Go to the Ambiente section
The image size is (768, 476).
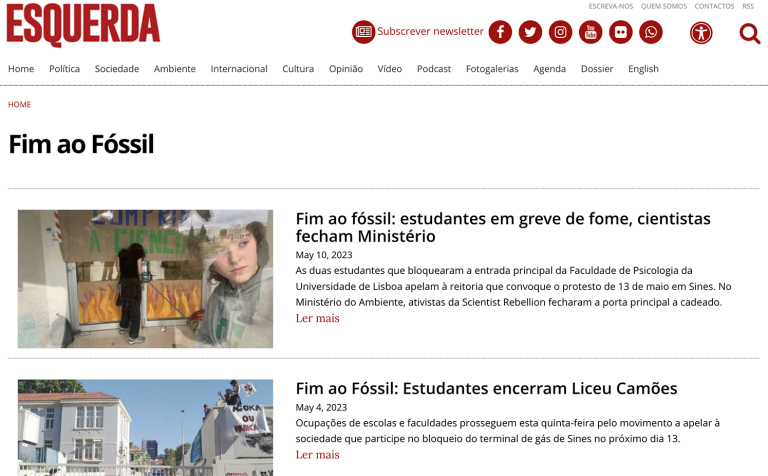tap(175, 69)
